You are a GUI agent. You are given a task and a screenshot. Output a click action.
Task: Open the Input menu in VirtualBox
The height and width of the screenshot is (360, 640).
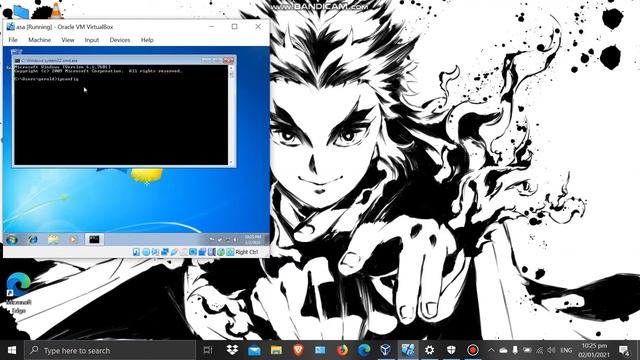pyautogui.click(x=92, y=40)
